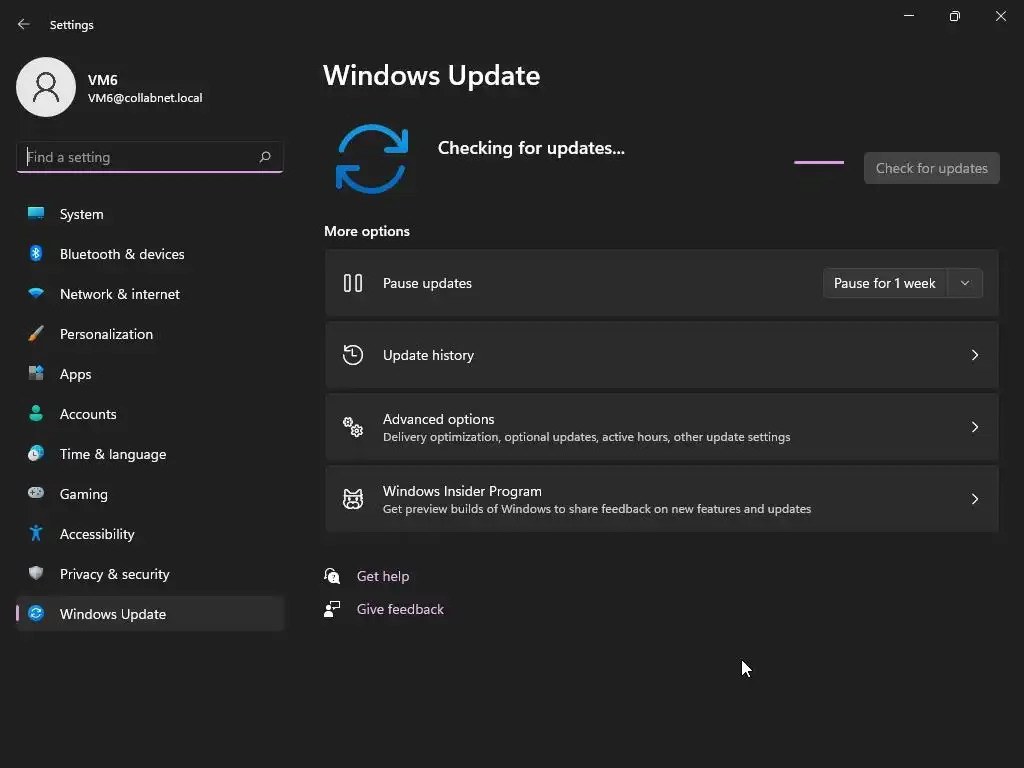Restore down the Settings window

click(954, 16)
